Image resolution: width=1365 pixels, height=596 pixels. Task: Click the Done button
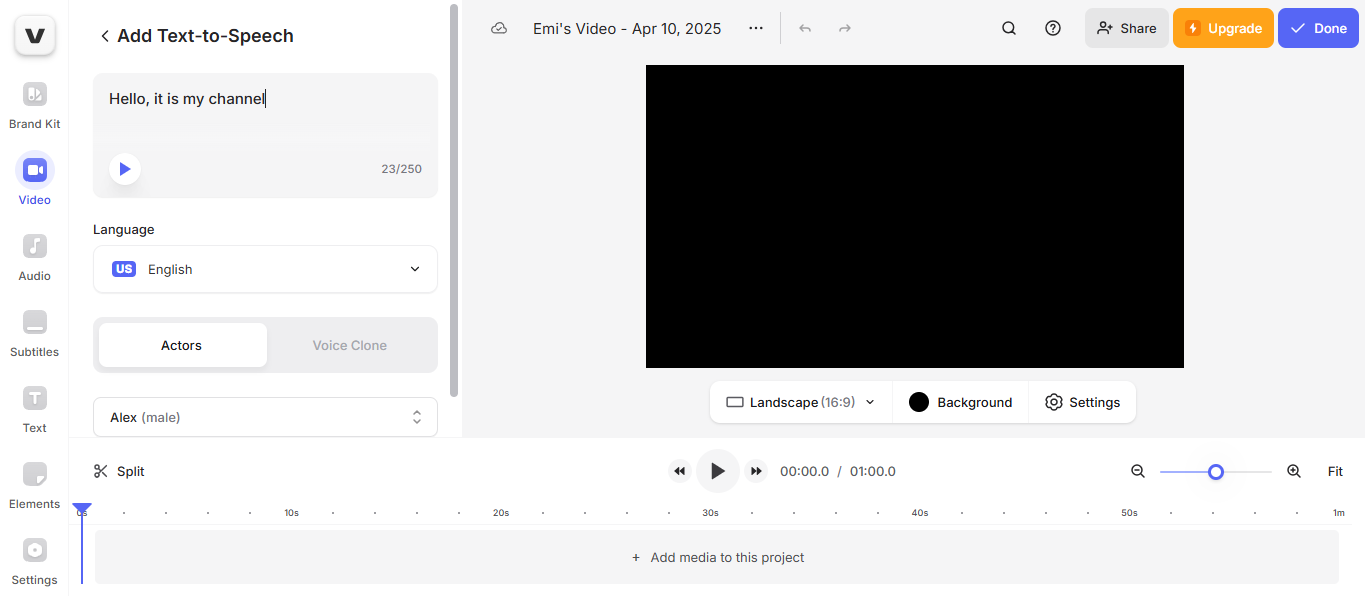click(1317, 28)
